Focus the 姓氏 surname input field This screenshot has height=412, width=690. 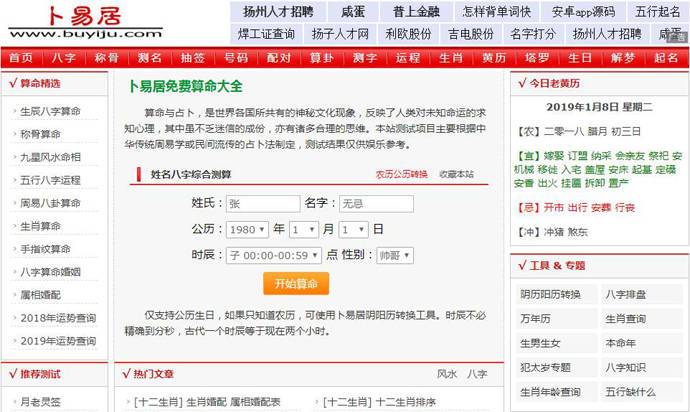click(262, 203)
